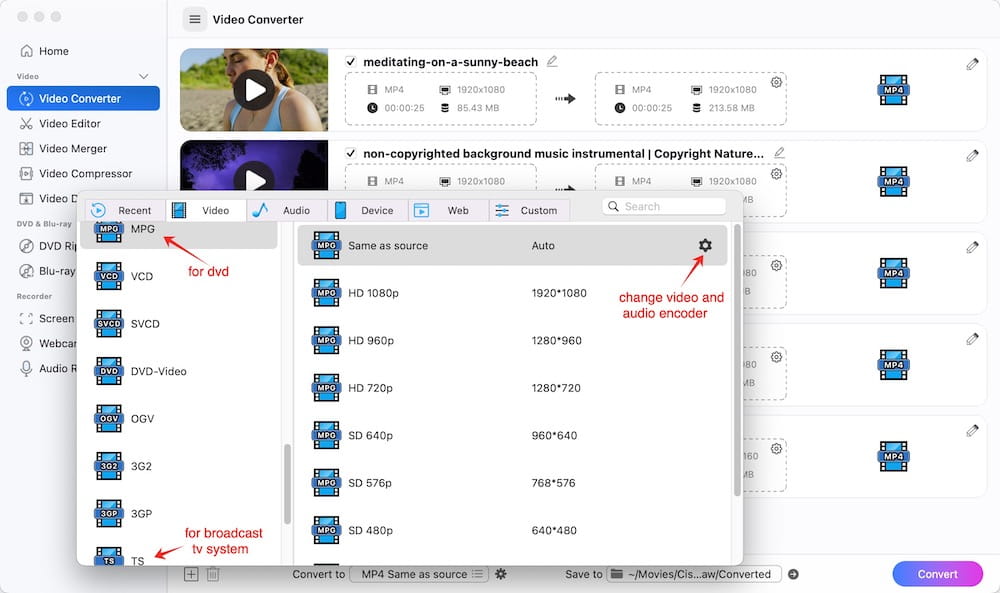Switch to the Custom tab
Image resolution: width=1000 pixels, height=593 pixels.
click(x=529, y=210)
